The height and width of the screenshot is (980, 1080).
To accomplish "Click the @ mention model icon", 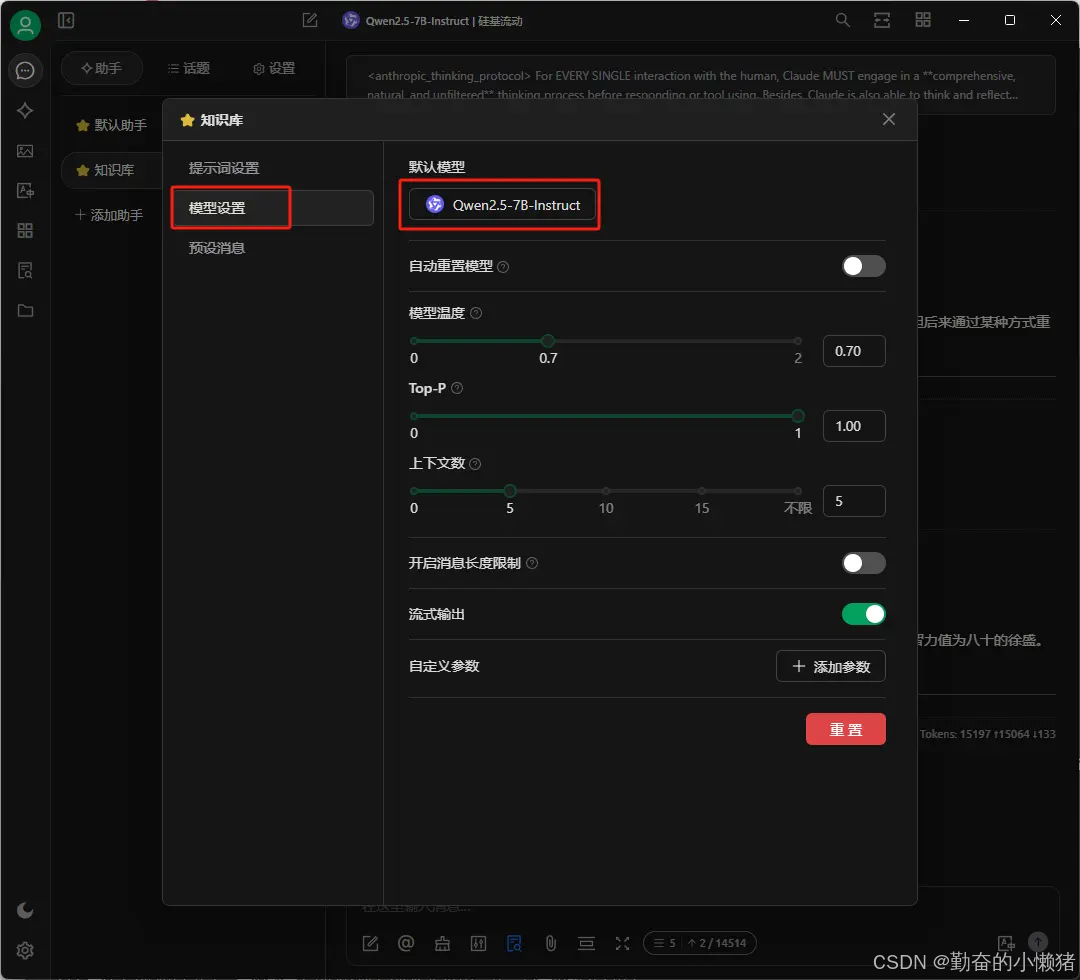I will click(406, 943).
